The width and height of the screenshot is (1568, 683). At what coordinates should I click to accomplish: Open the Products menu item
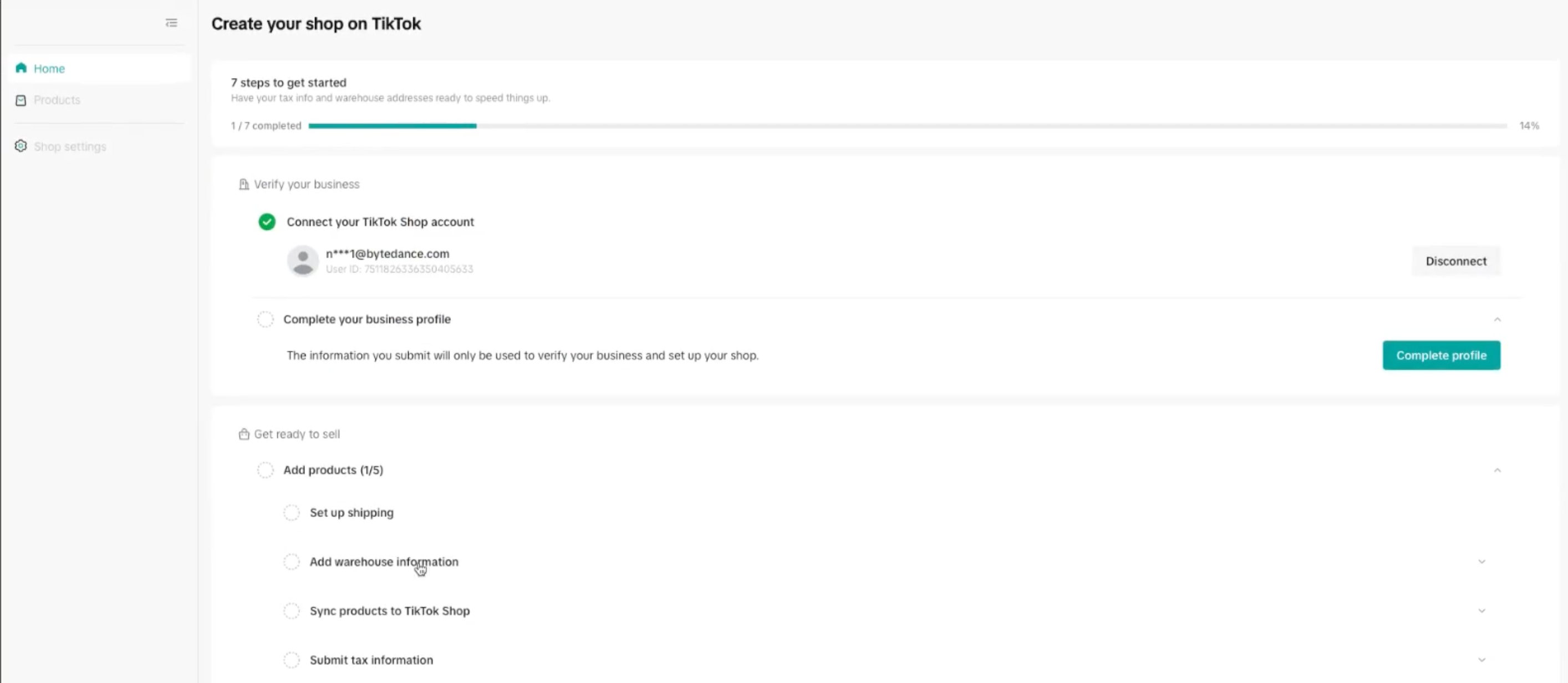pyautogui.click(x=57, y=100)
